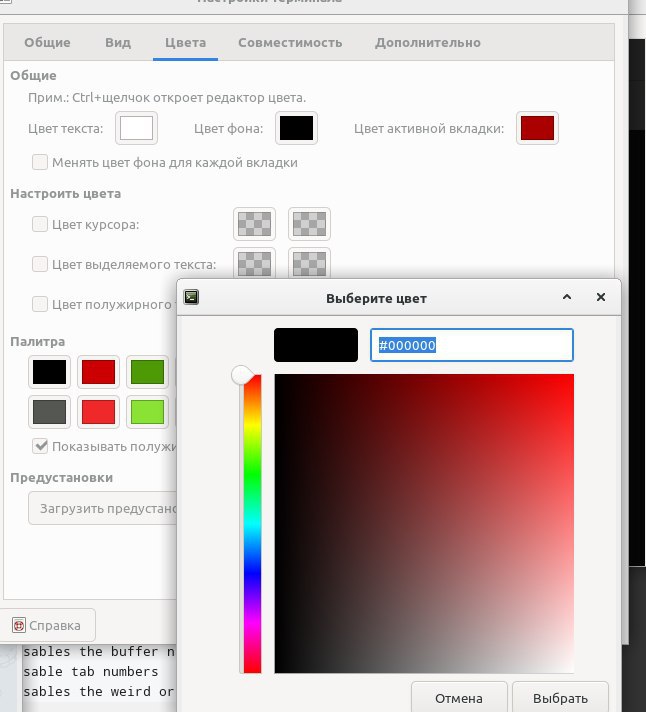Screen dimensions: 646x712
Task: Toggle the Цвет курсора checkbox
Action: [40, 224]
